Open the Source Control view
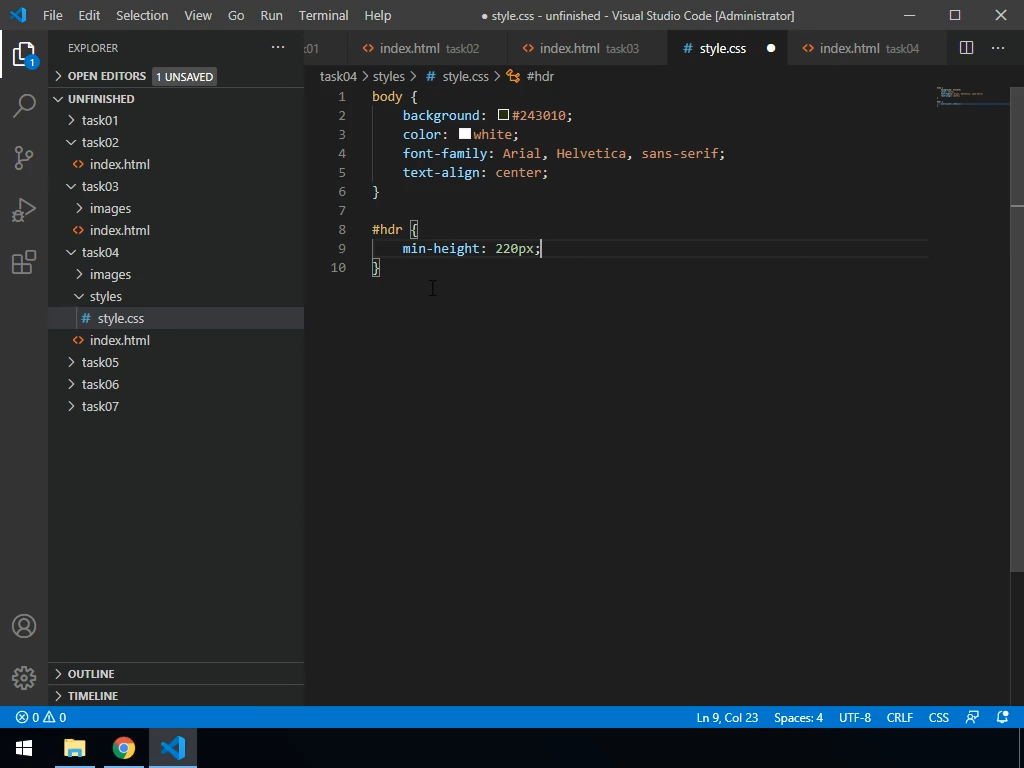 pyautogui.click(x=24, y=158)
